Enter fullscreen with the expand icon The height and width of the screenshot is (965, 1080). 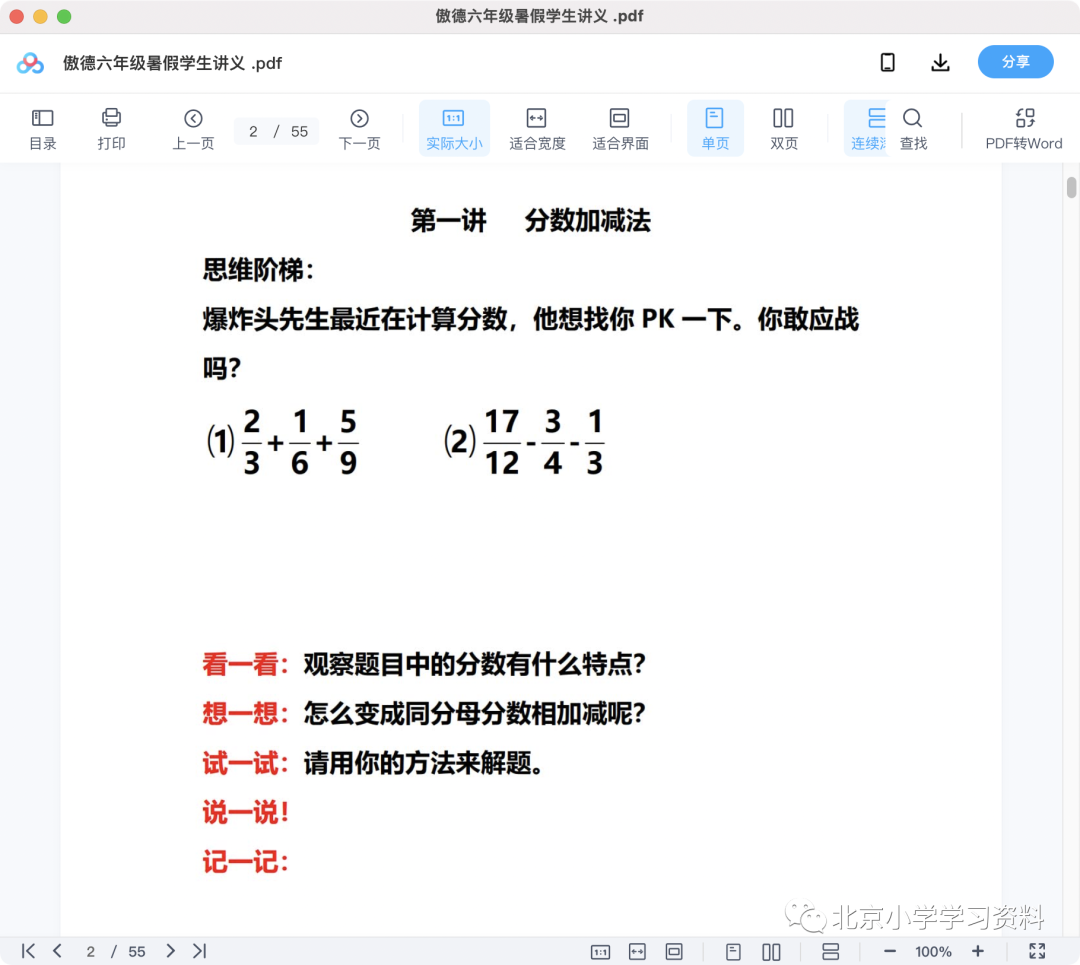tap(1037, 951)
